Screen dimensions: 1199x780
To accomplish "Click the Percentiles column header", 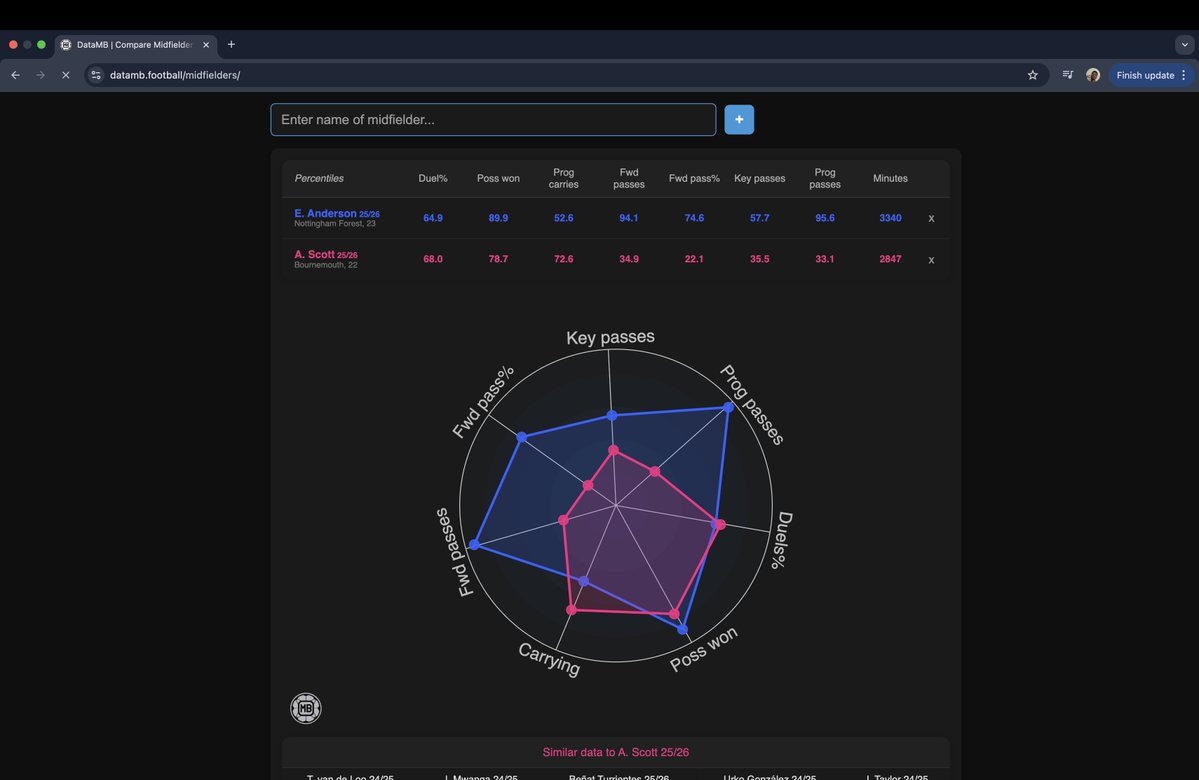I will (x=319, y=178).
